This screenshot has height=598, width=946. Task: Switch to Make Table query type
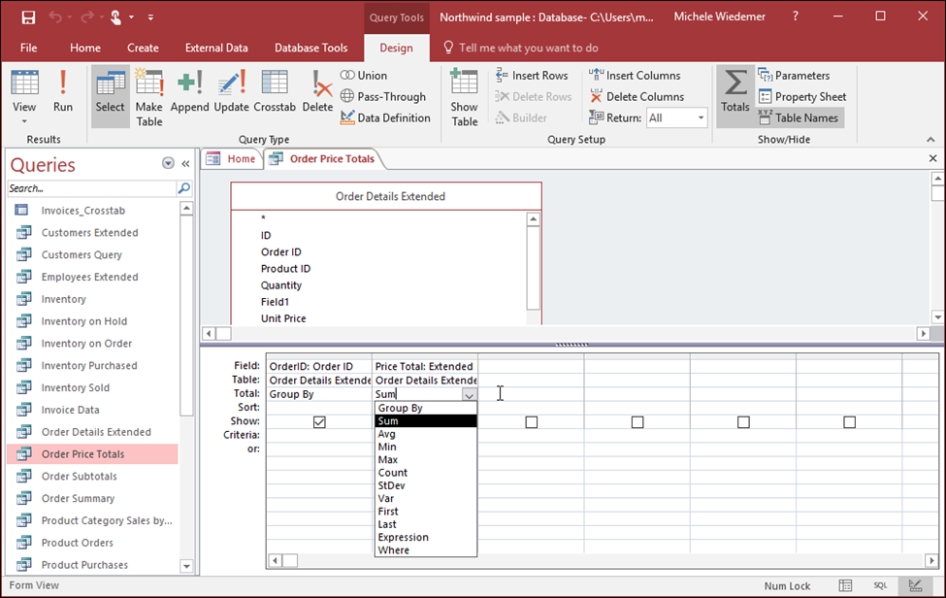149,97
